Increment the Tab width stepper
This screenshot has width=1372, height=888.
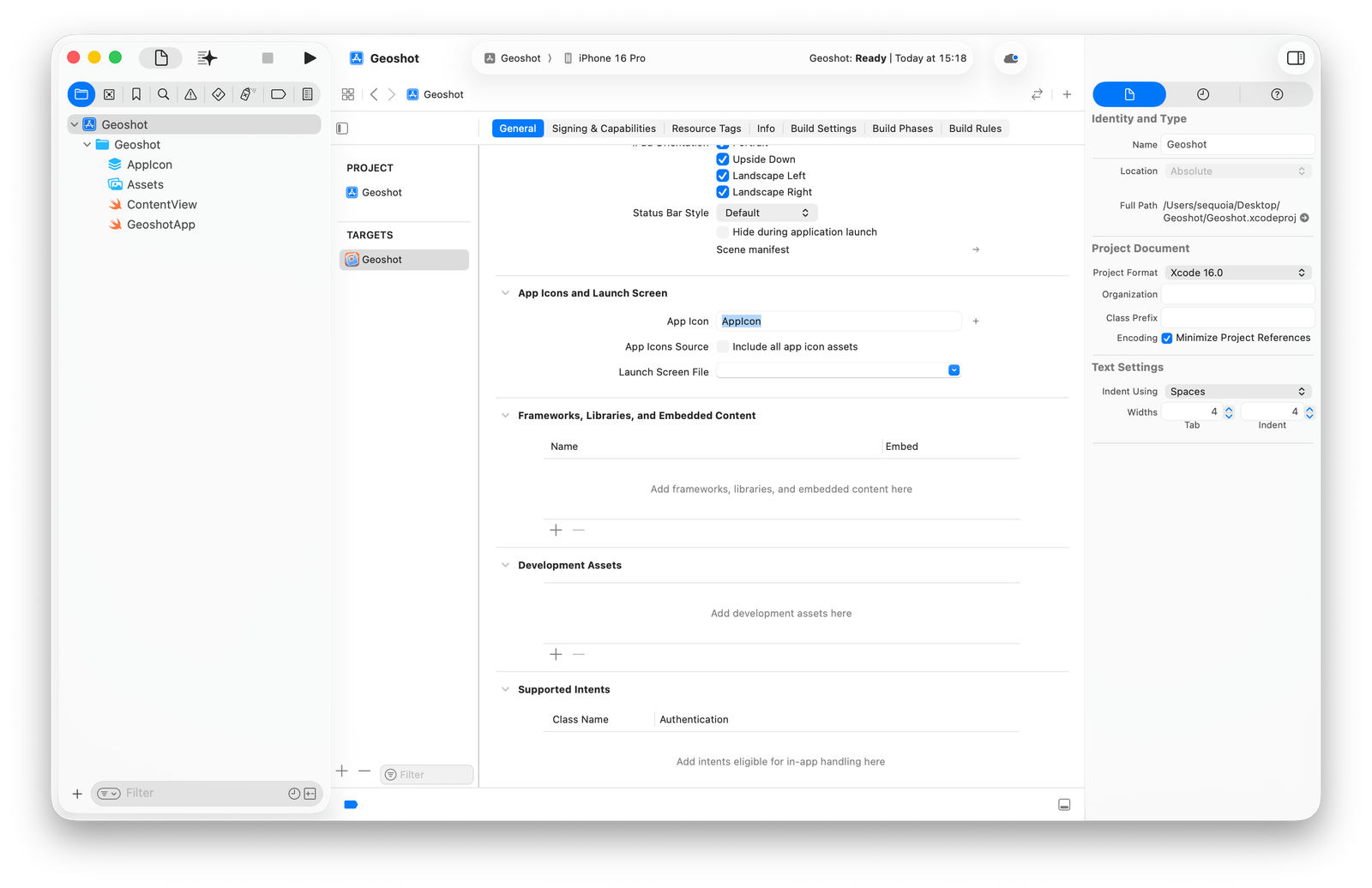coord(1228,407)
